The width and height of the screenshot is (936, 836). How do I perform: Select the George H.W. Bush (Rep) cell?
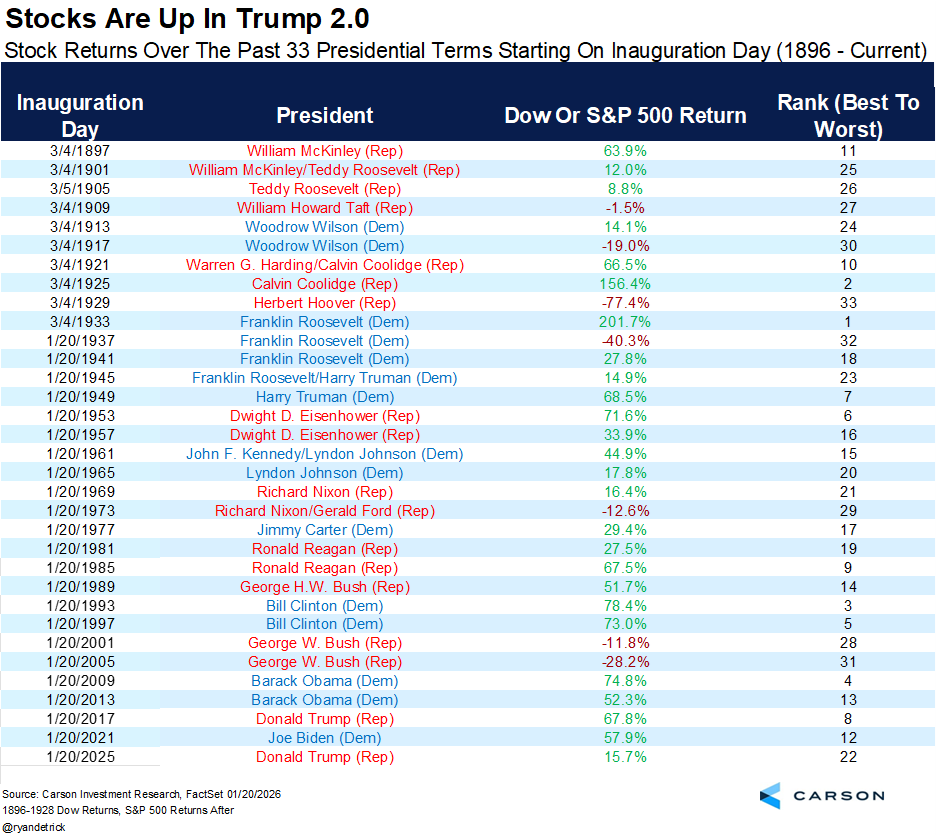click(x=325, y=587)
